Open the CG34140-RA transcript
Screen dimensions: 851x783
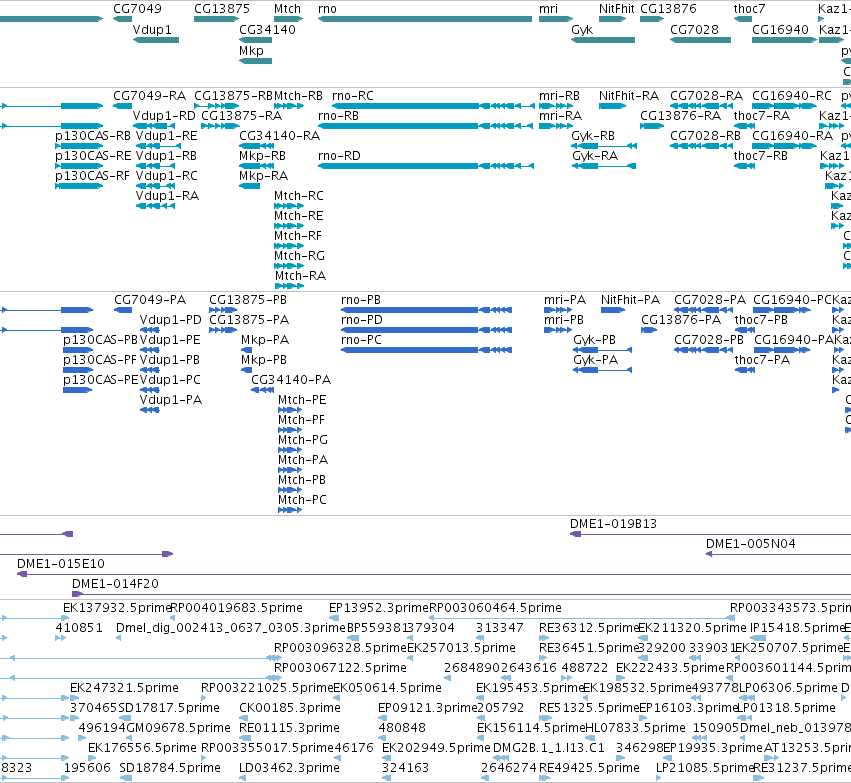257,146
